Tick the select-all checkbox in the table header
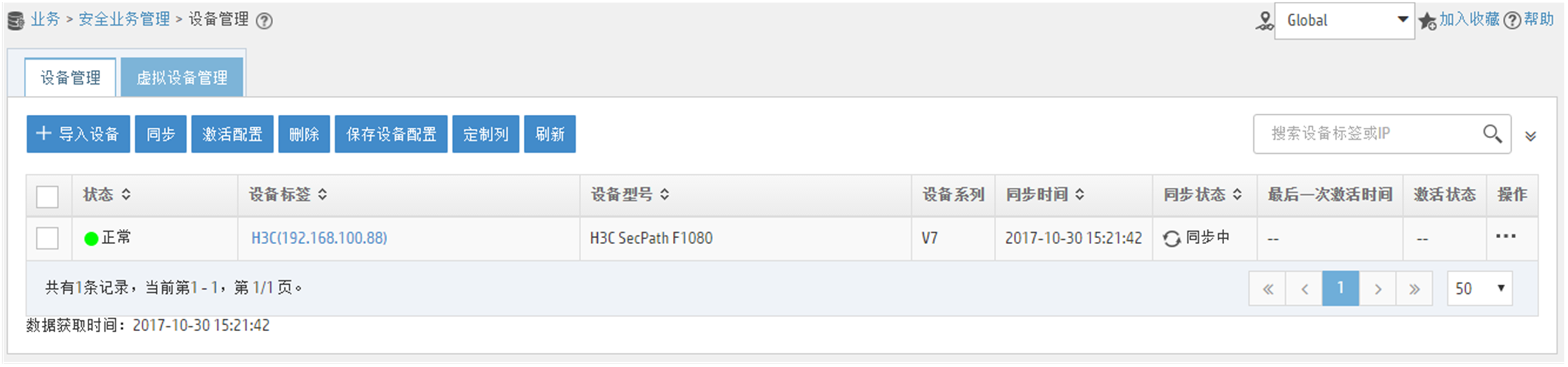Screen dimensions: 1568x367 point(48,196)
